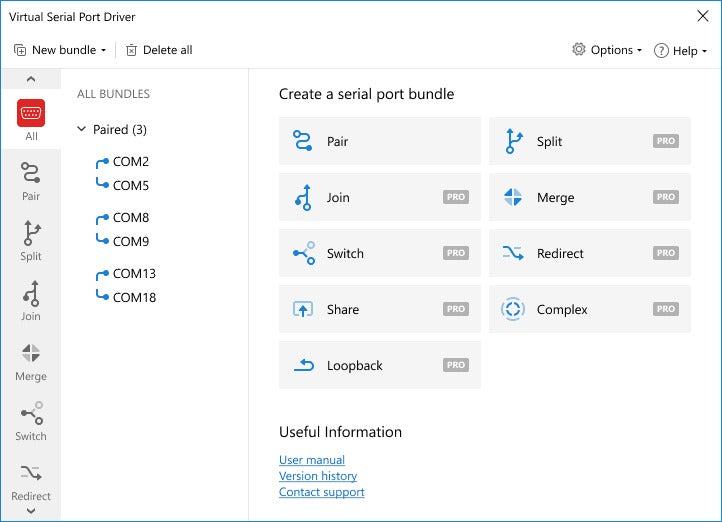Open the New bundle dropdown
722x522 pixels.
pos(60,50)
